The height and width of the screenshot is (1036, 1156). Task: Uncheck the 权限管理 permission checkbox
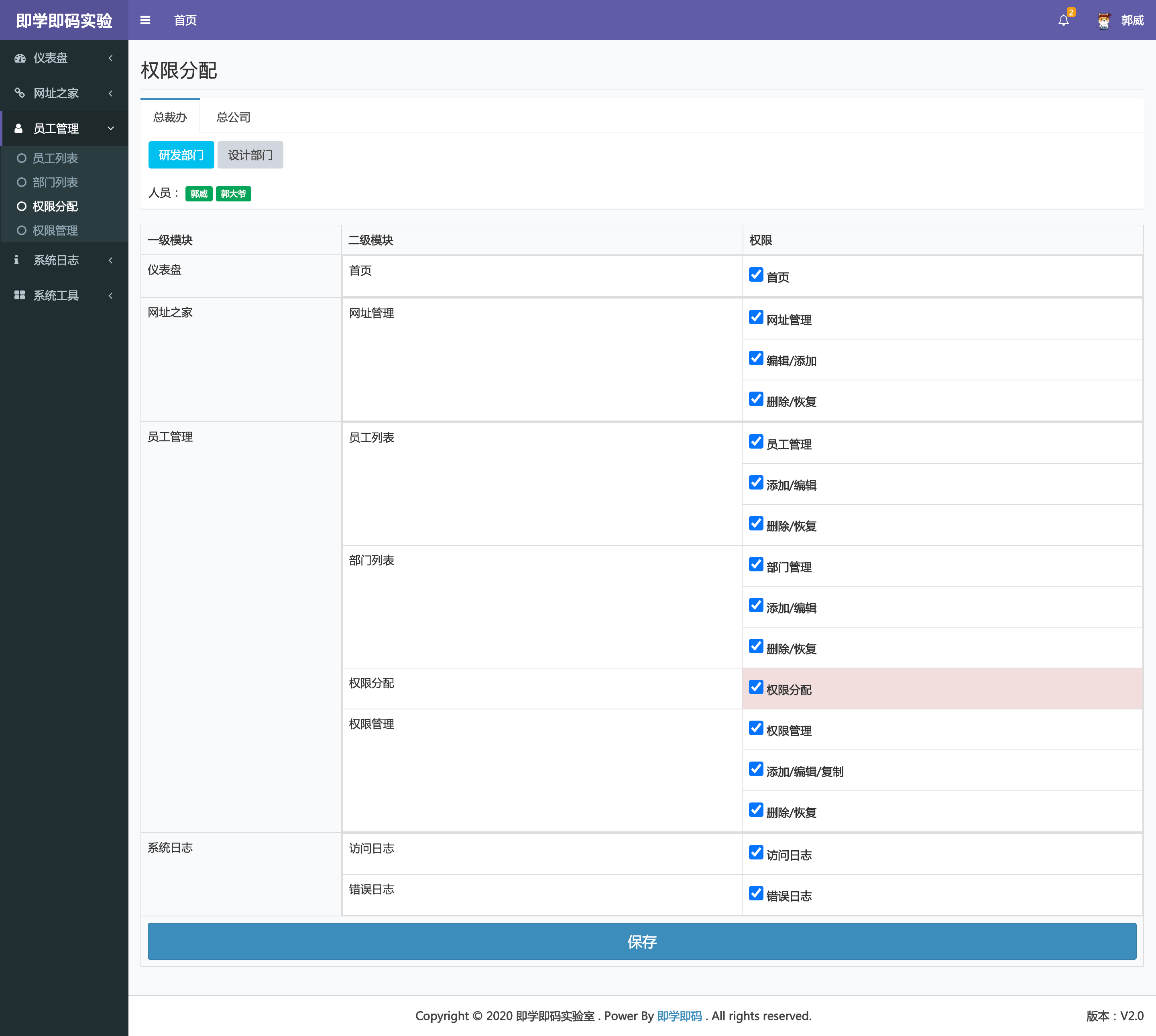click(x=756, y=728)
